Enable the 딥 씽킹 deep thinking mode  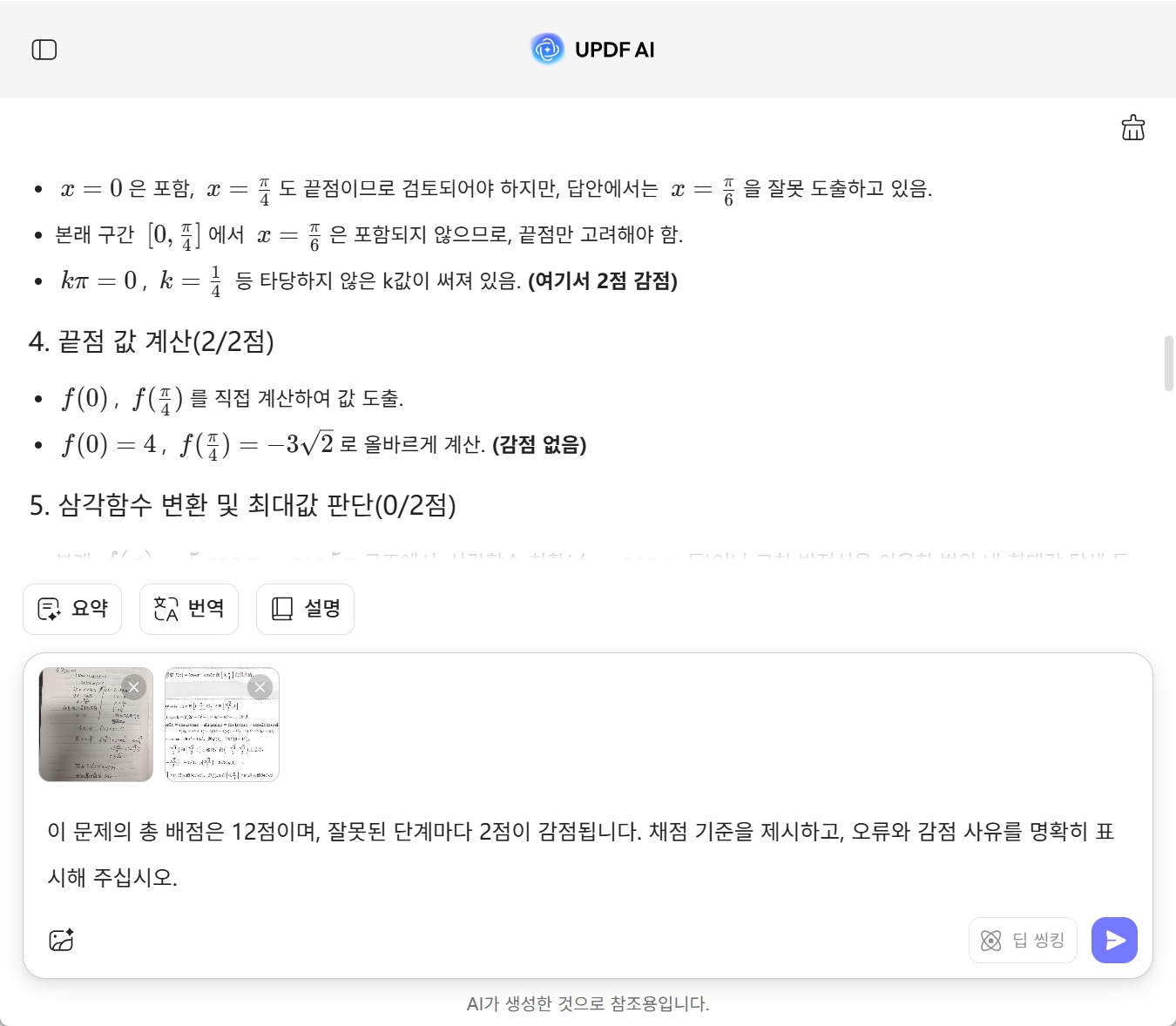1023,941
